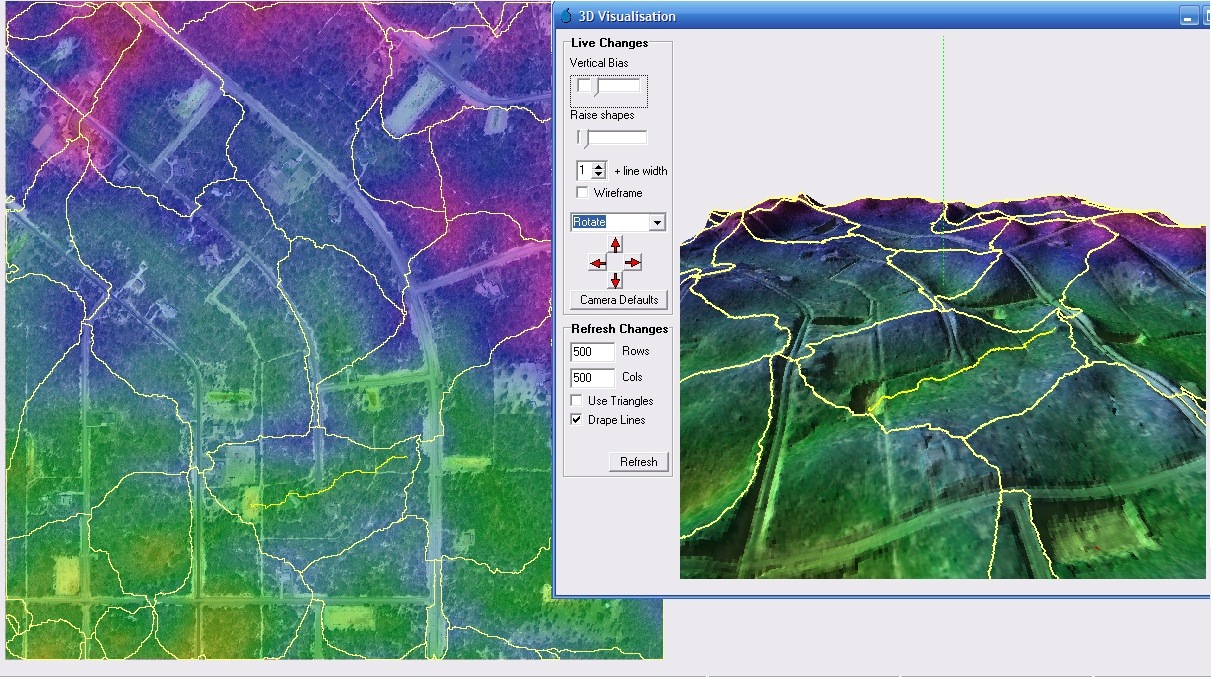Enable the Wireframe checkbox
Image resolution: width=1211 pixels, height=677 pixels.
click(582, 193)
